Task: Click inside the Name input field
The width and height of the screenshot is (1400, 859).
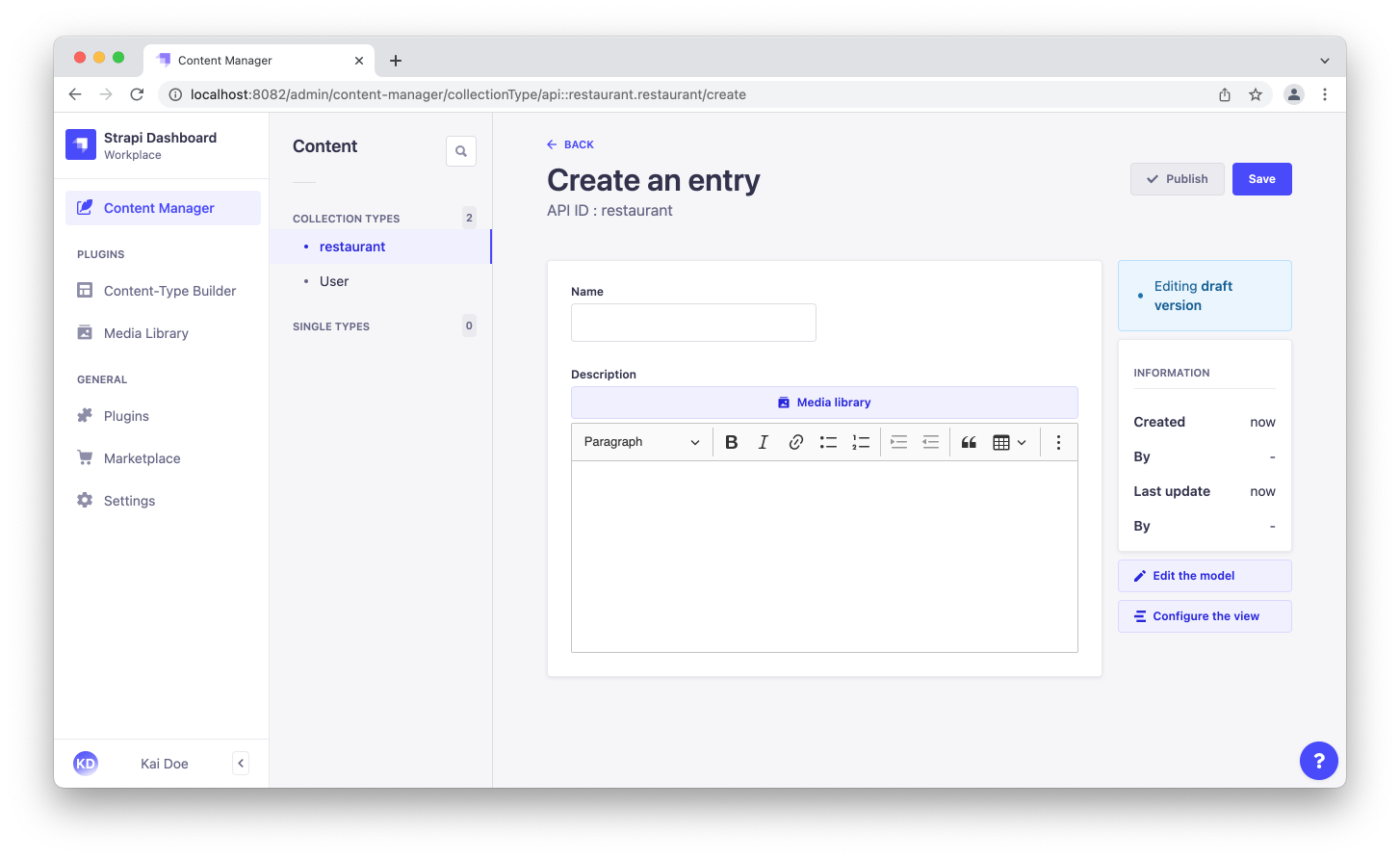Action: (692, 323)
